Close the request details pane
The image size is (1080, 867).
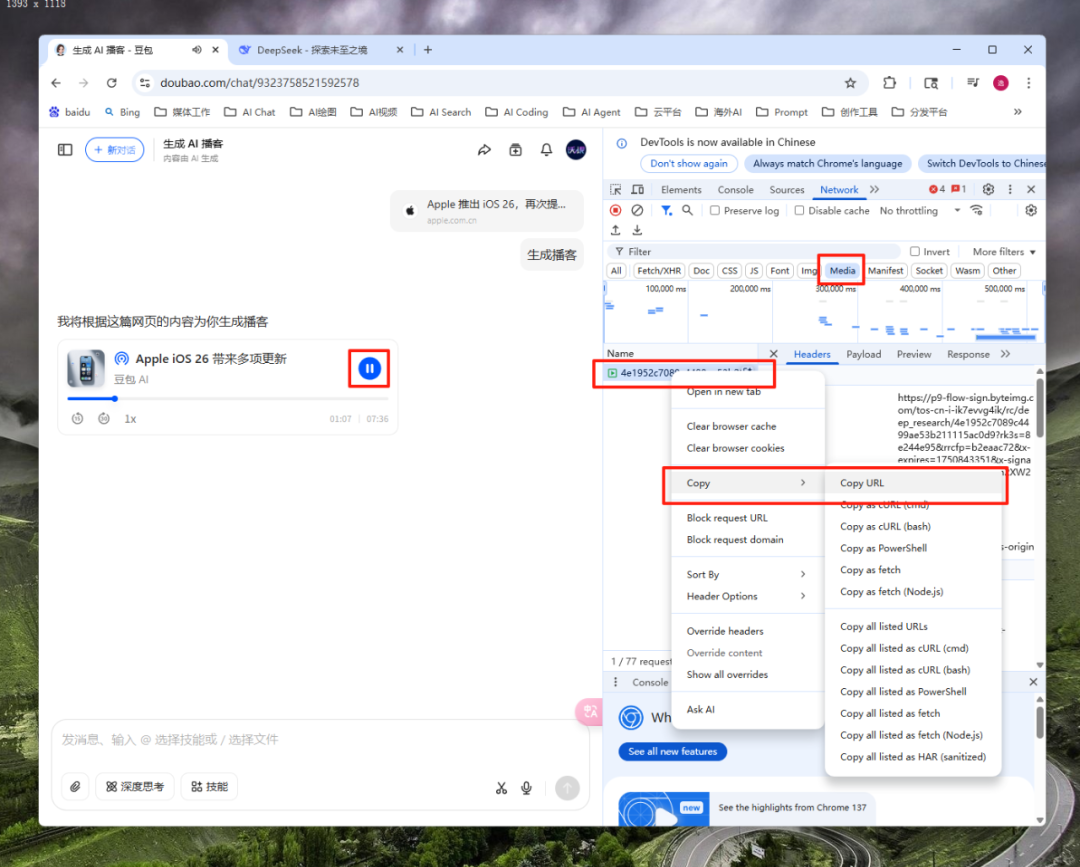coord(773,354)
